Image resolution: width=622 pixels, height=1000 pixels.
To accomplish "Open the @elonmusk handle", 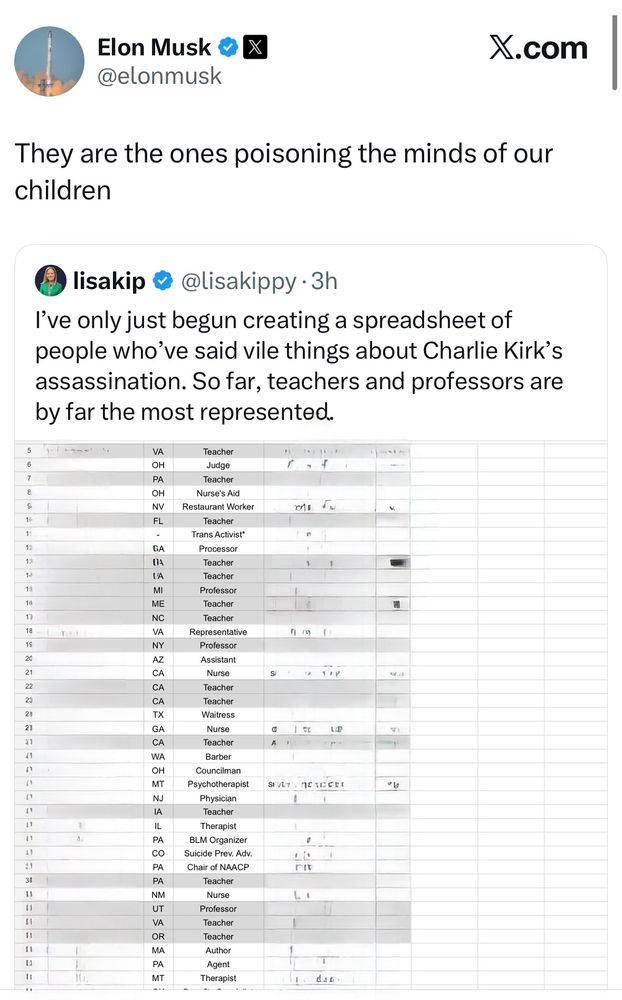I will [x=159, y=76].
